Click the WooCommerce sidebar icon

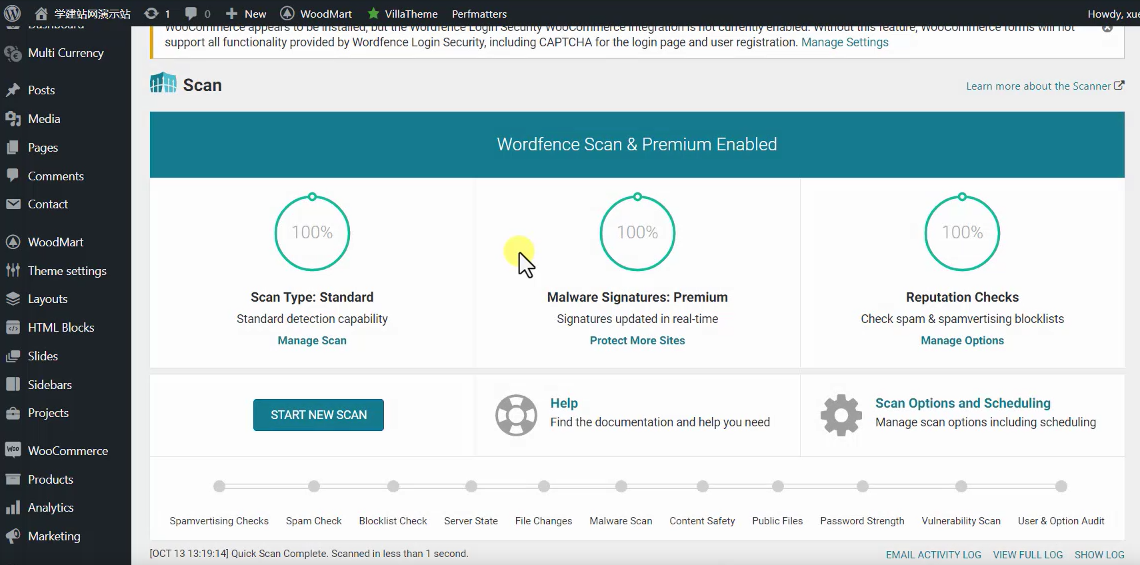point(12,451)
